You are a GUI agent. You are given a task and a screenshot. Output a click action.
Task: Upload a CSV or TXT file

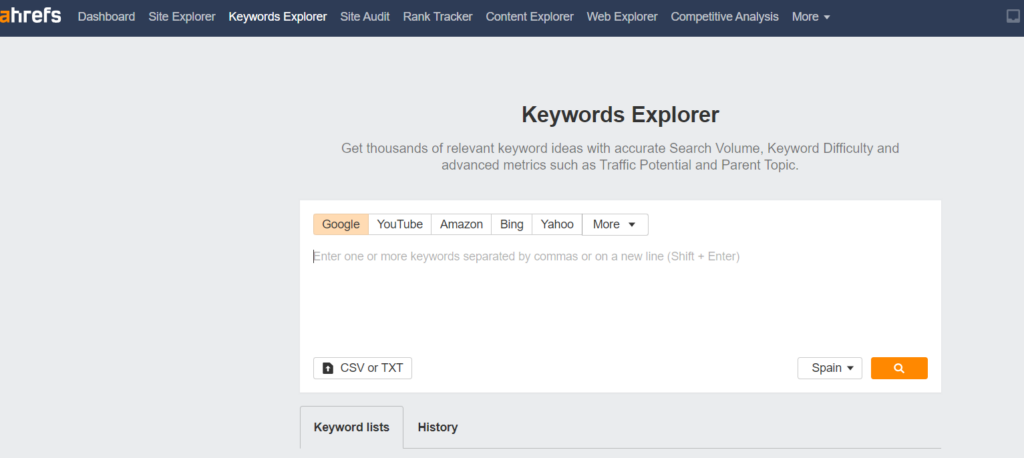[x=362, y=368]
